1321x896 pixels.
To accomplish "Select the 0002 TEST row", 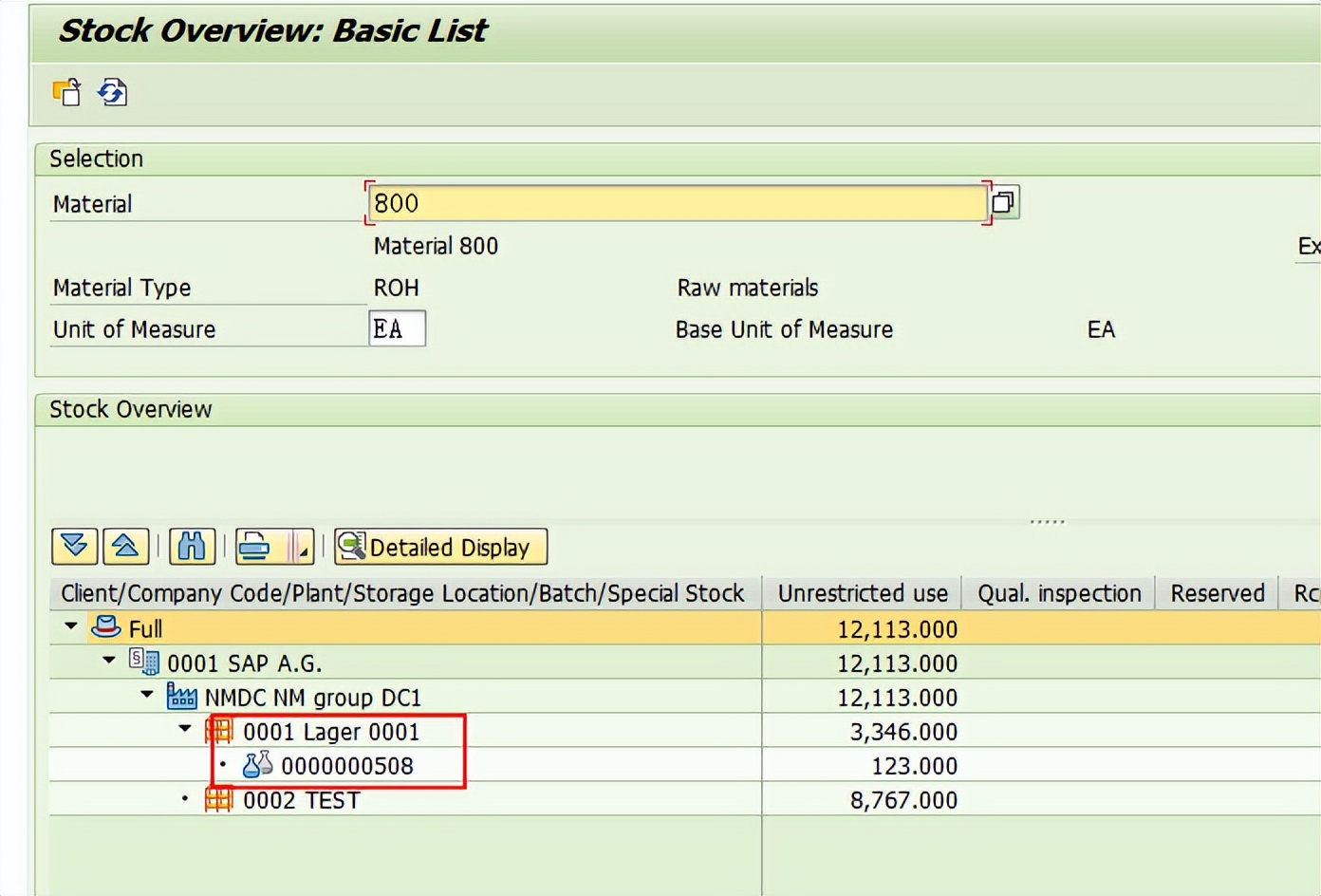I will [x=302, y=800].
